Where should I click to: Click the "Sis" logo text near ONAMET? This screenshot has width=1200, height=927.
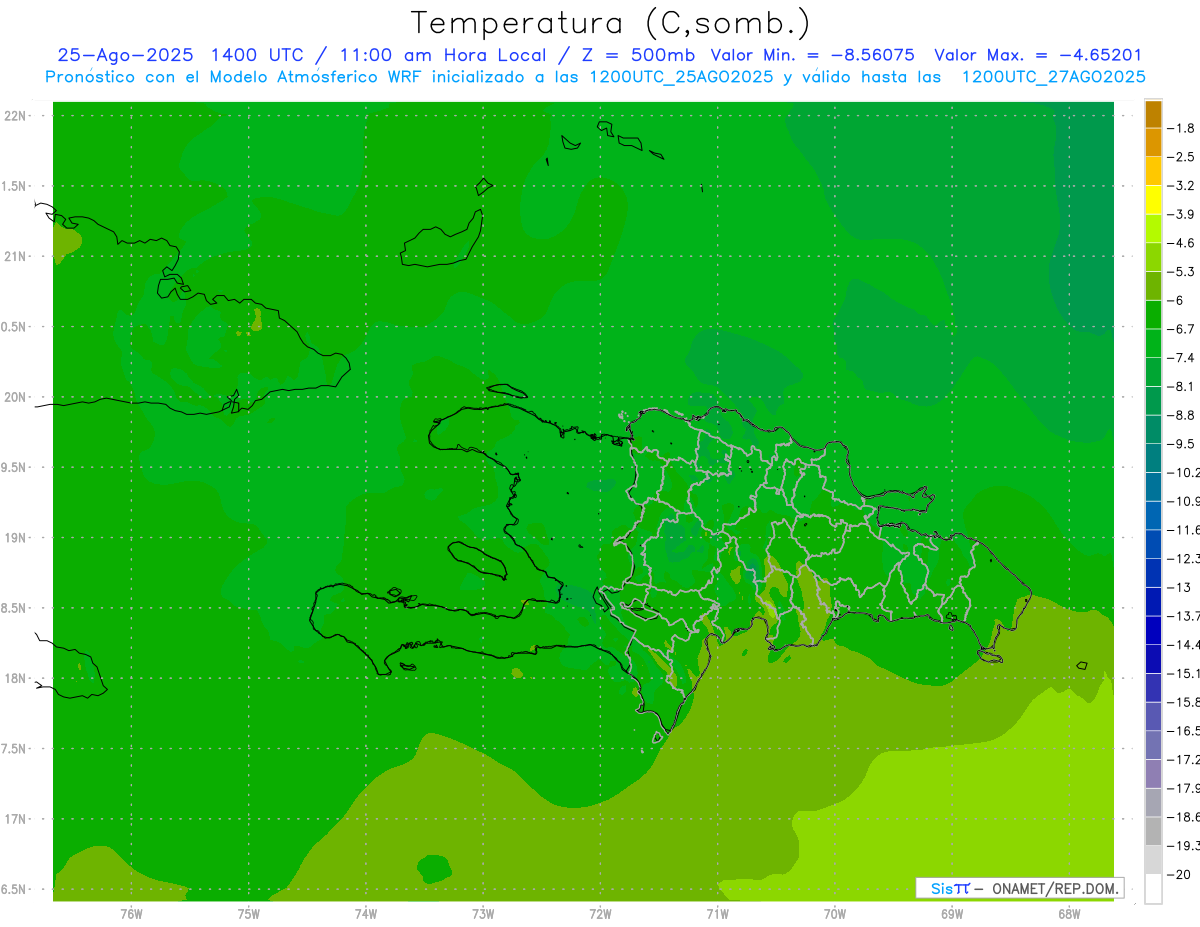tap(941, 888)
